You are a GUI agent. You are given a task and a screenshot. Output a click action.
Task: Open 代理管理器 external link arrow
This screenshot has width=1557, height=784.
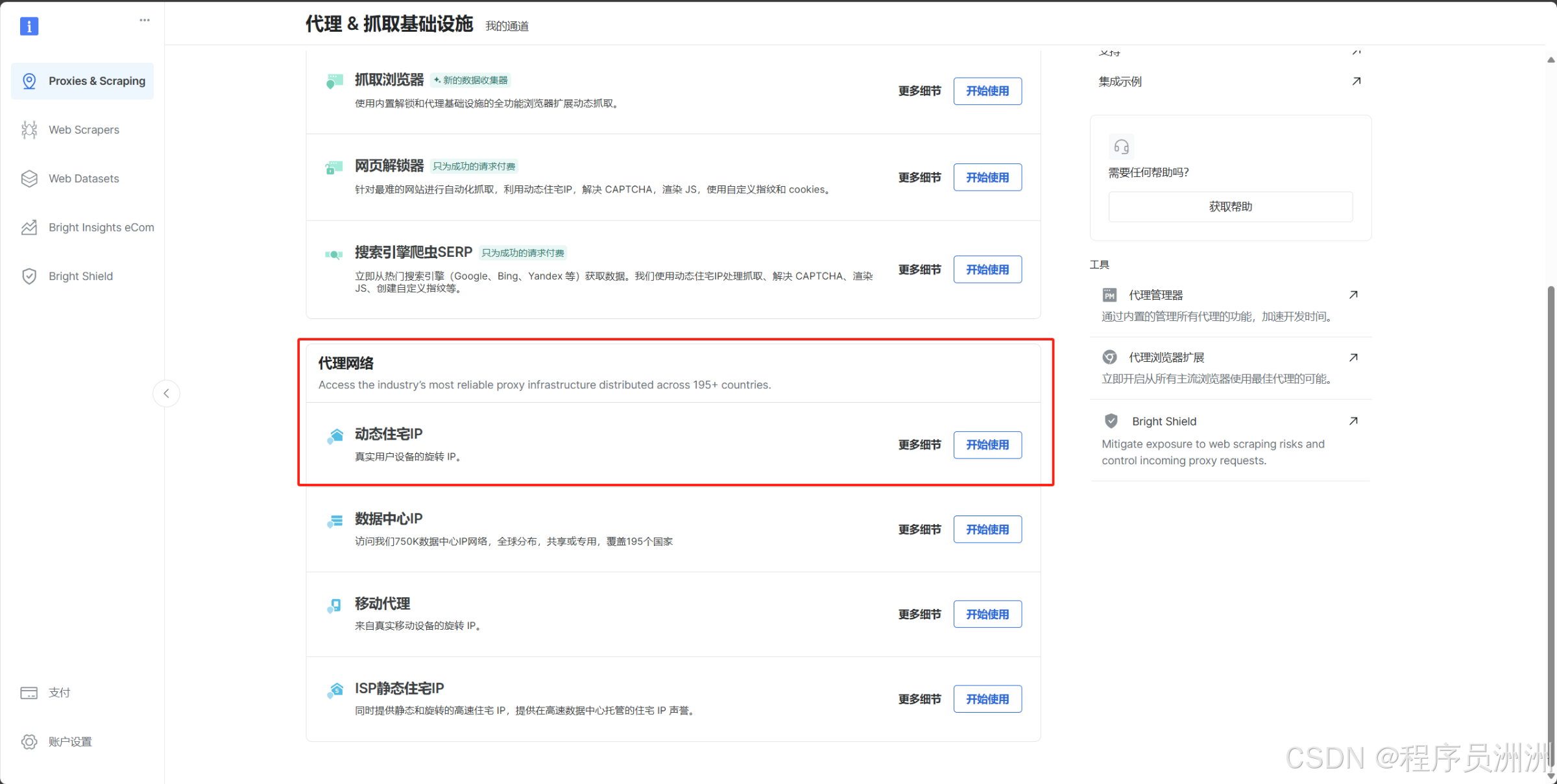[1353, 295]
